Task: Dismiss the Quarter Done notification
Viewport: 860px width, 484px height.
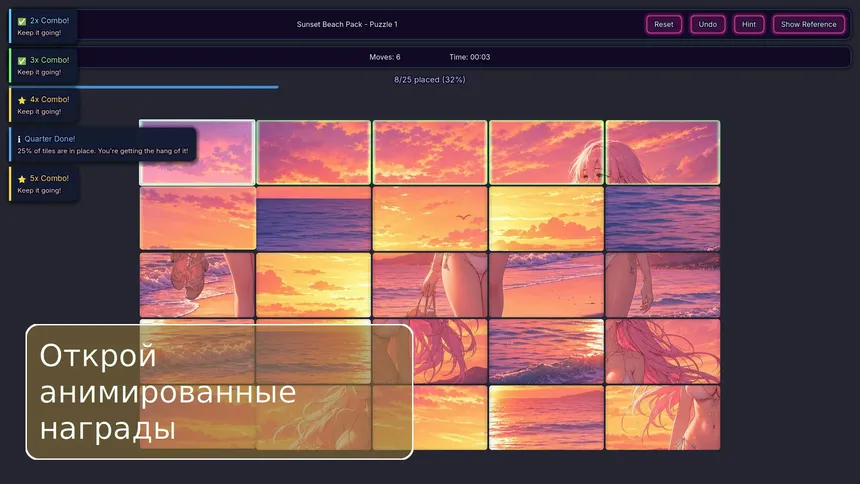Action: [103, 145]
